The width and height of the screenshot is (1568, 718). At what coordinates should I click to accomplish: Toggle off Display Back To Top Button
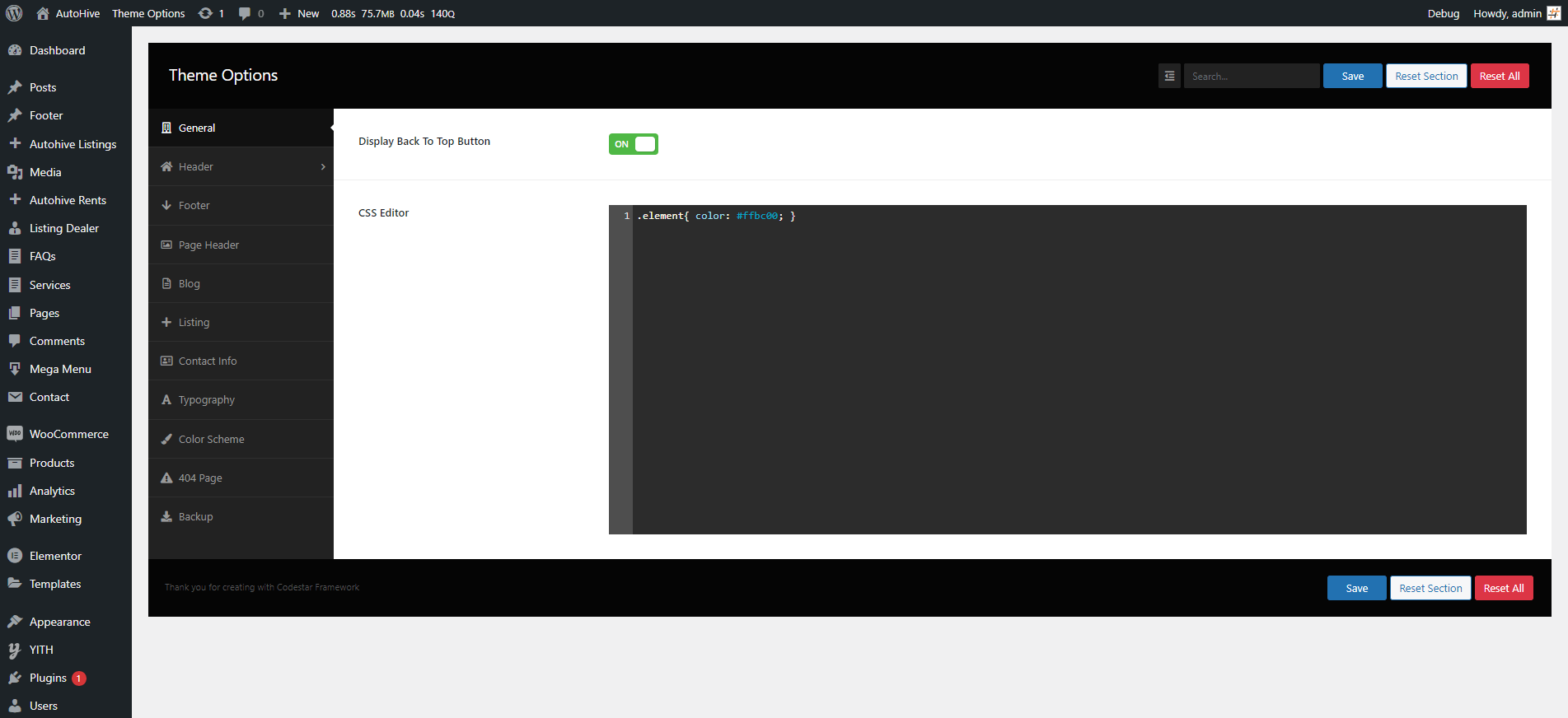click(x=633, y=144)
